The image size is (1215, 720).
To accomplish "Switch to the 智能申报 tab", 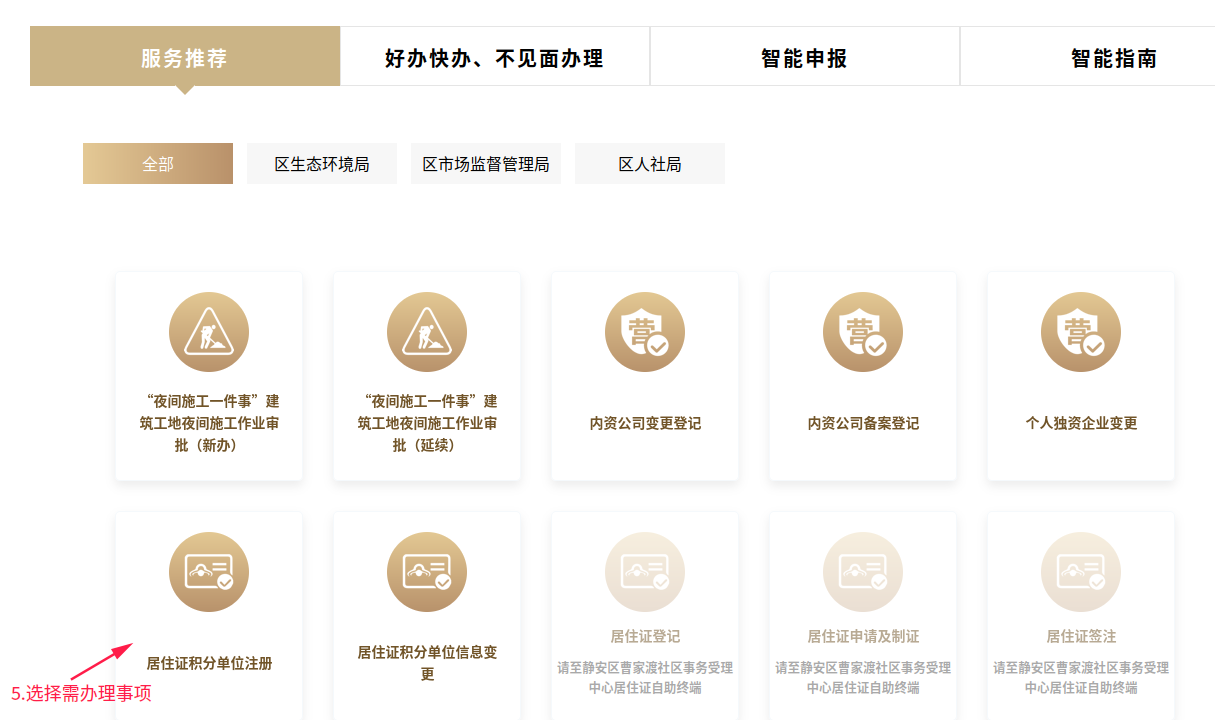I will pyautogui.click(x=805, y=58).
